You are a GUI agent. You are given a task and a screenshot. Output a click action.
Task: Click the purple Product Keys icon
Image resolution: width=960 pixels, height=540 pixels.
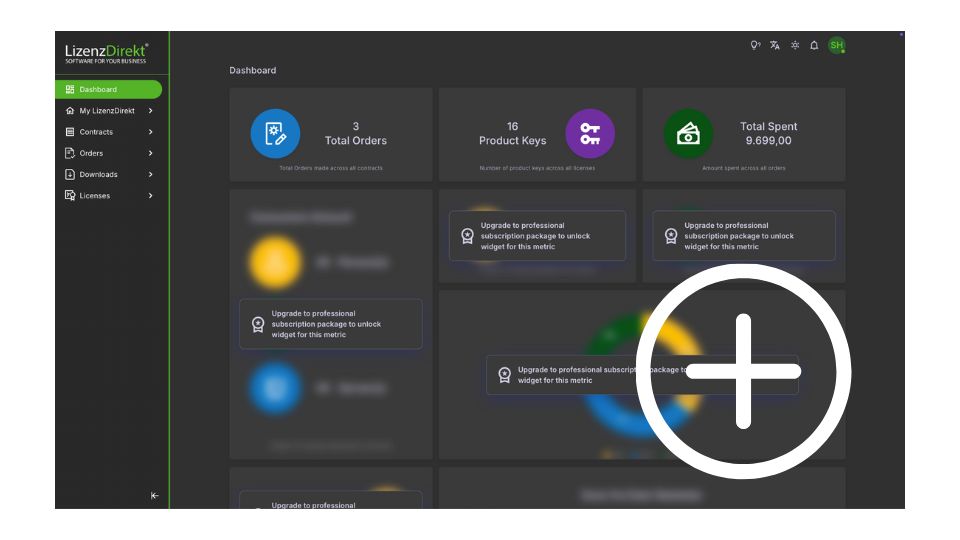(590, 134)
